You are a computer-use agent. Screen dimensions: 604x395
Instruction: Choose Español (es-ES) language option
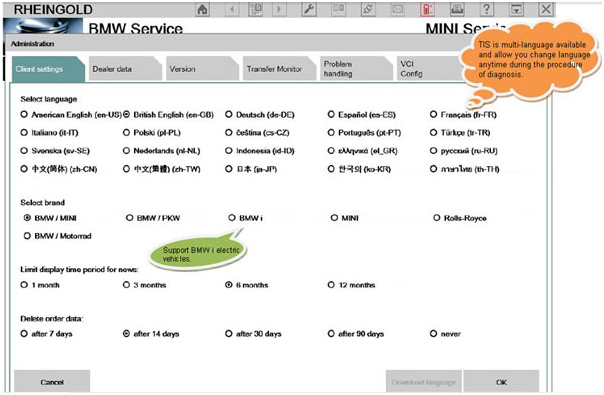point(331,114)
